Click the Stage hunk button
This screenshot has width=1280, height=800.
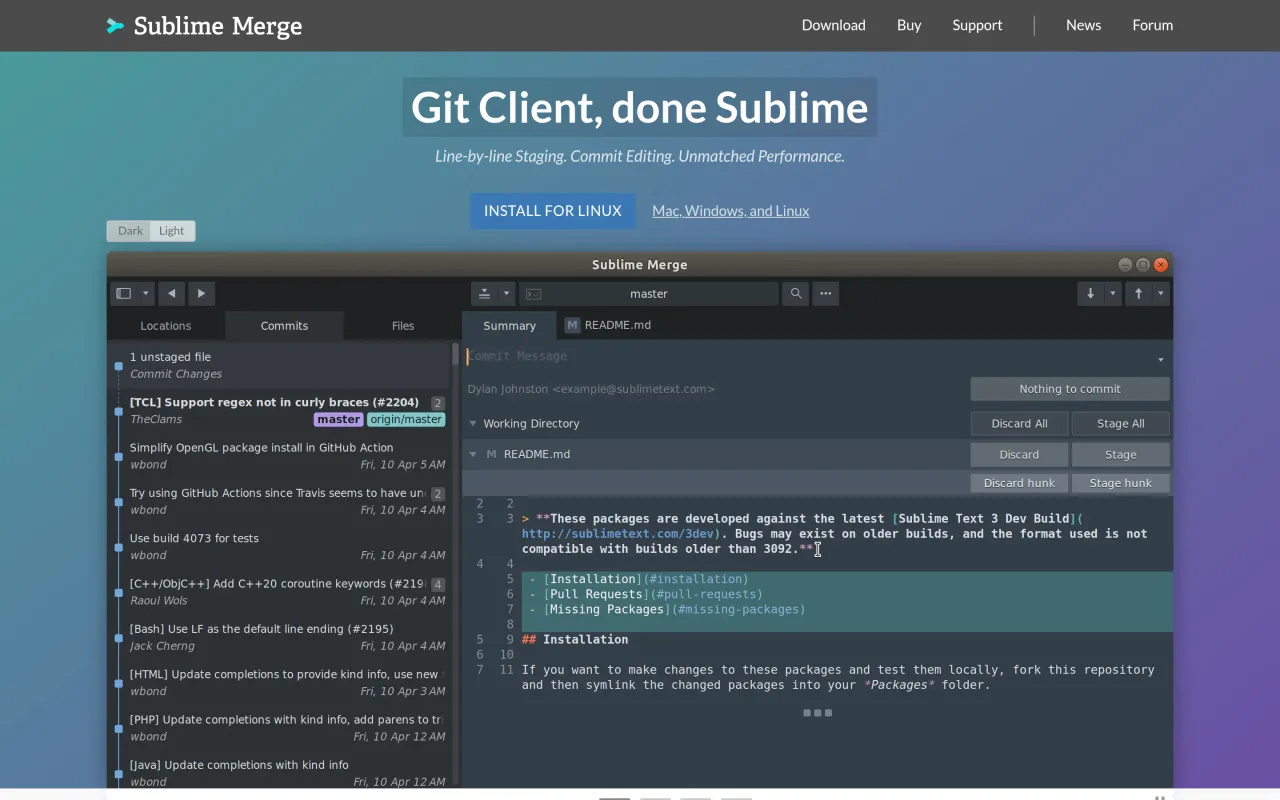1120,483
